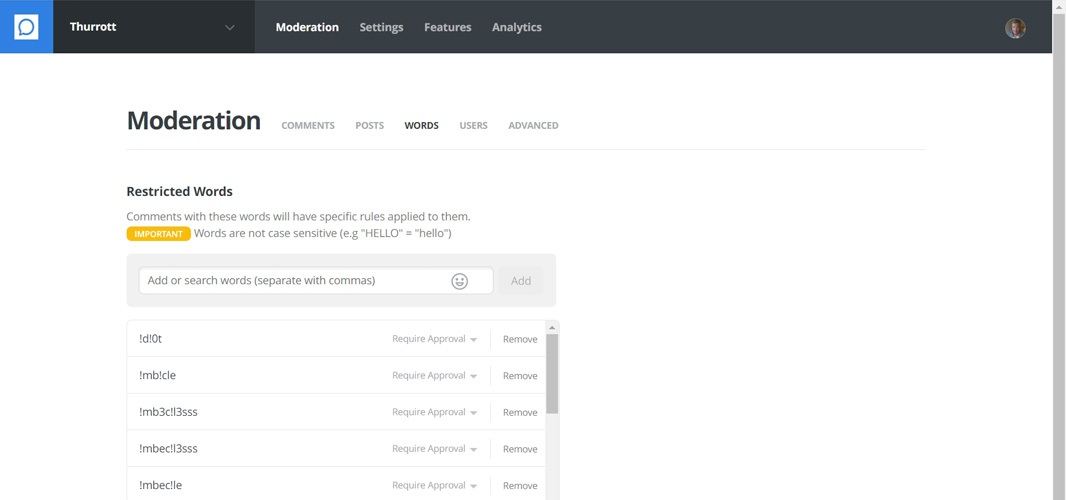This screenshot has height=500, width=1066.
Task: Switch to the Comments tab
Action: (x=308, y=126)
